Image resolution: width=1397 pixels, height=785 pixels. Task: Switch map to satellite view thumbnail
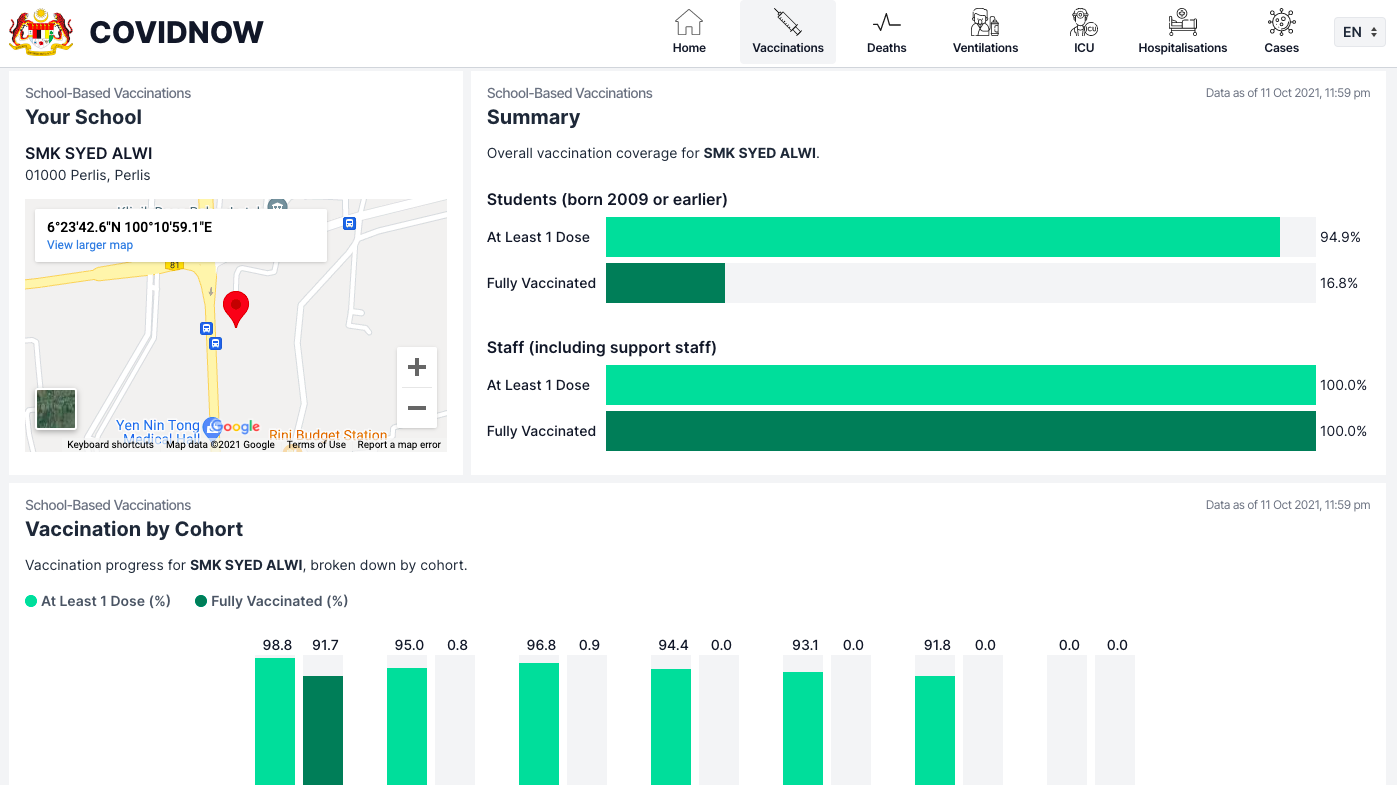click(x=56, y=409)
